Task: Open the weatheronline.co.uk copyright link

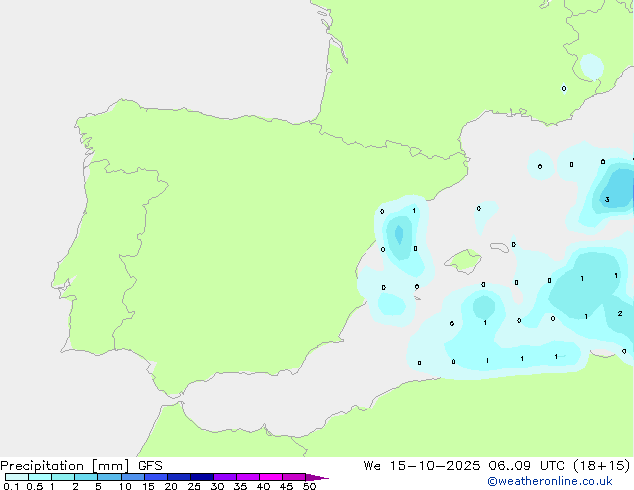Action: [x=549, y=481]
